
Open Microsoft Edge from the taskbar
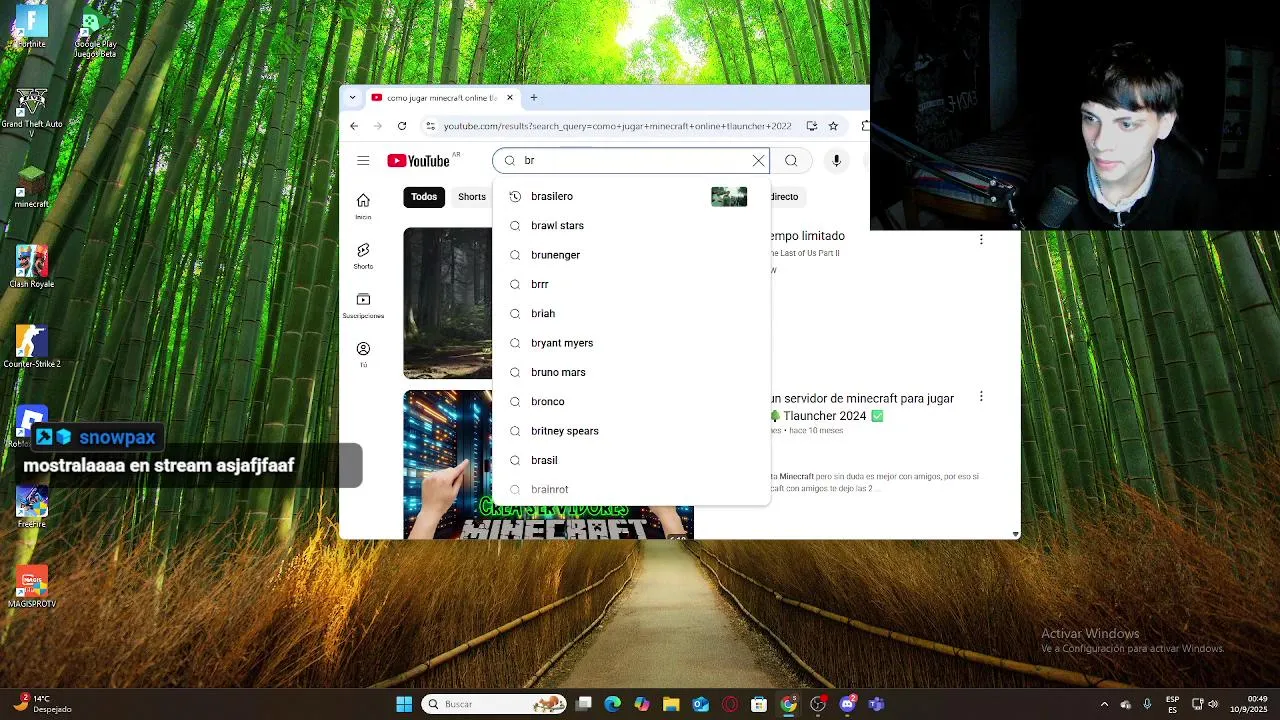(613, 704)
